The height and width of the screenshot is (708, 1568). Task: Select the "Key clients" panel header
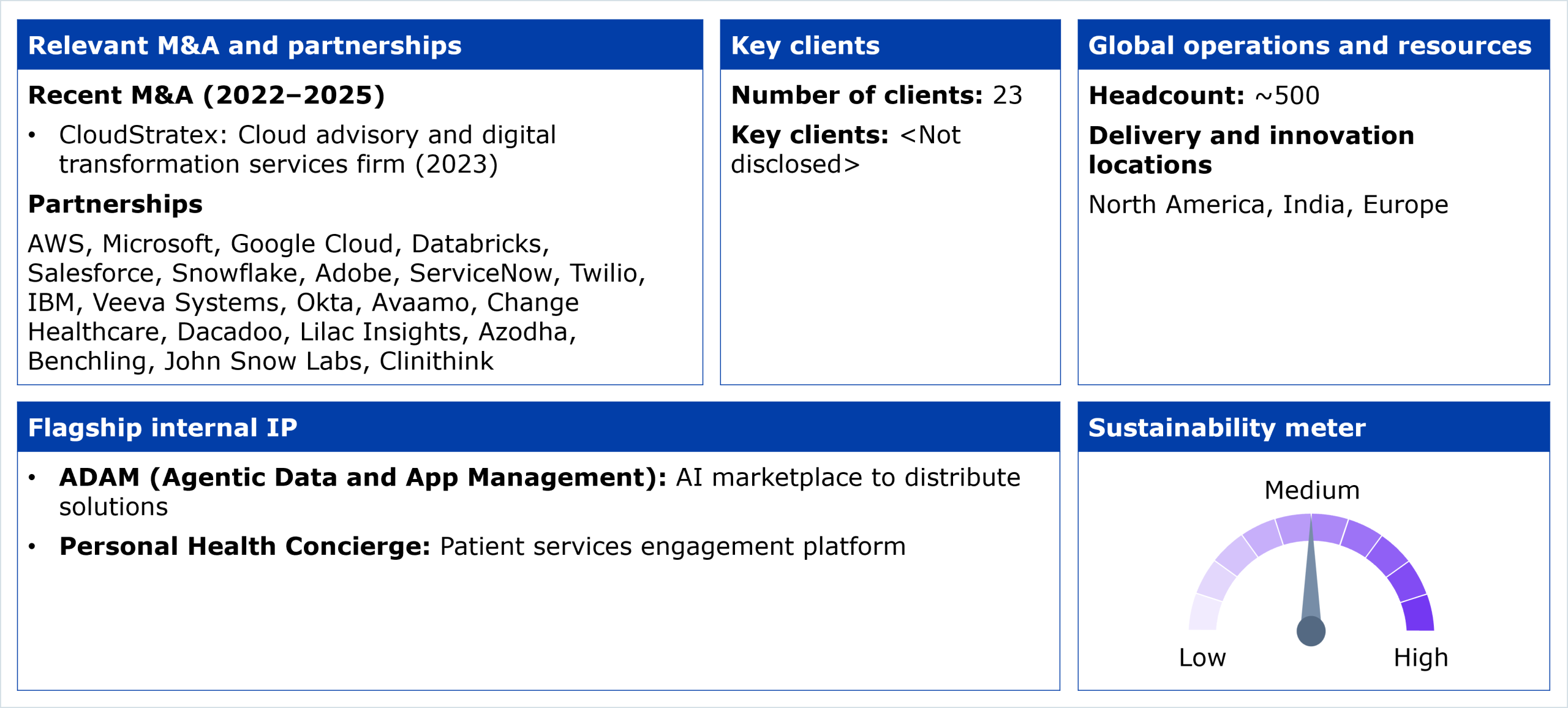(x=805, y=45)
